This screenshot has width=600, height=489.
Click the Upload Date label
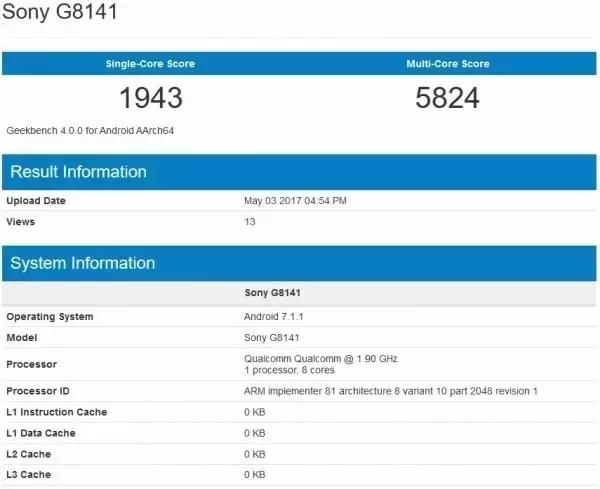click(x=36, y=200)
